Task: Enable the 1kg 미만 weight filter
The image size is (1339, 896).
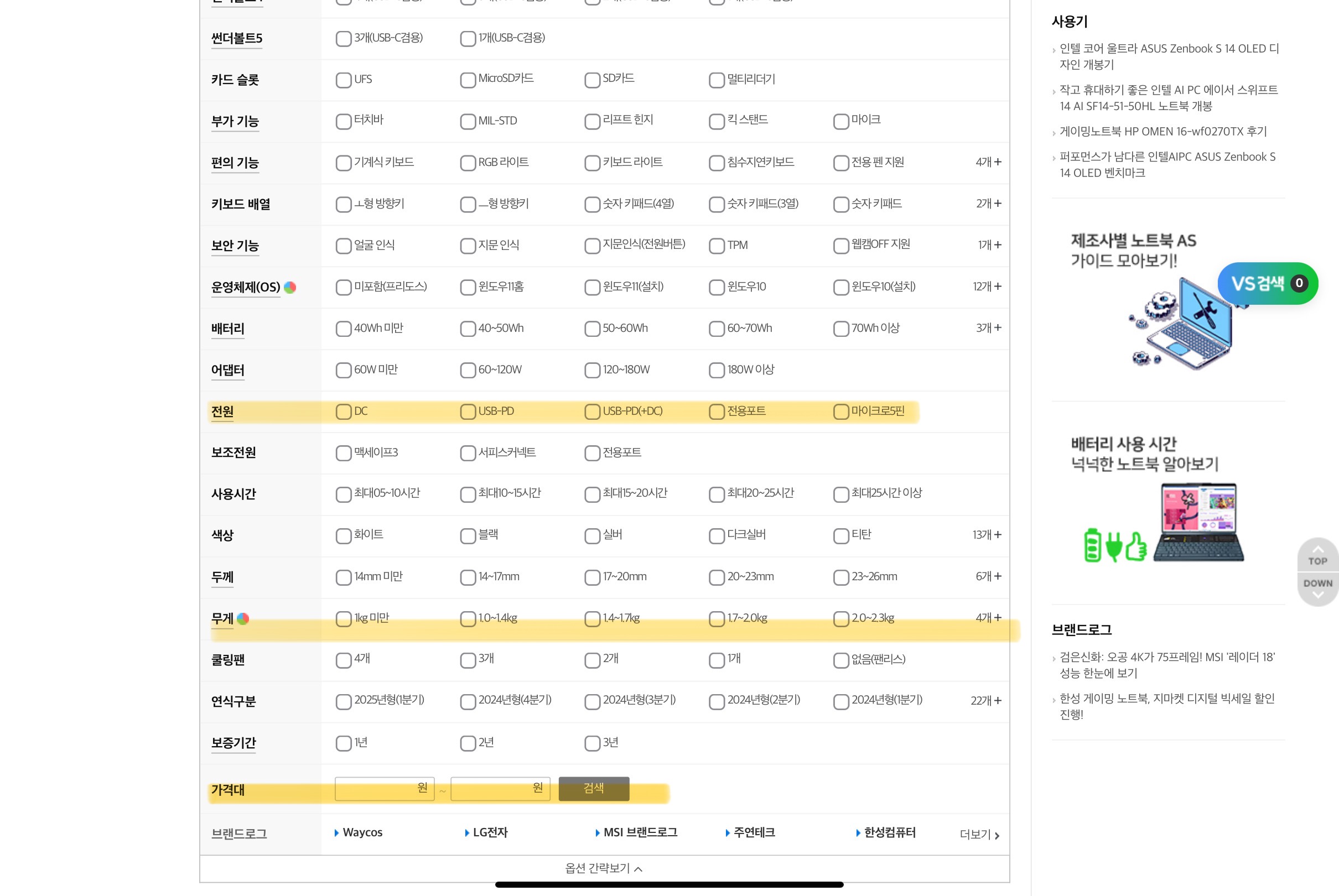Action: (x=344, y=619)
